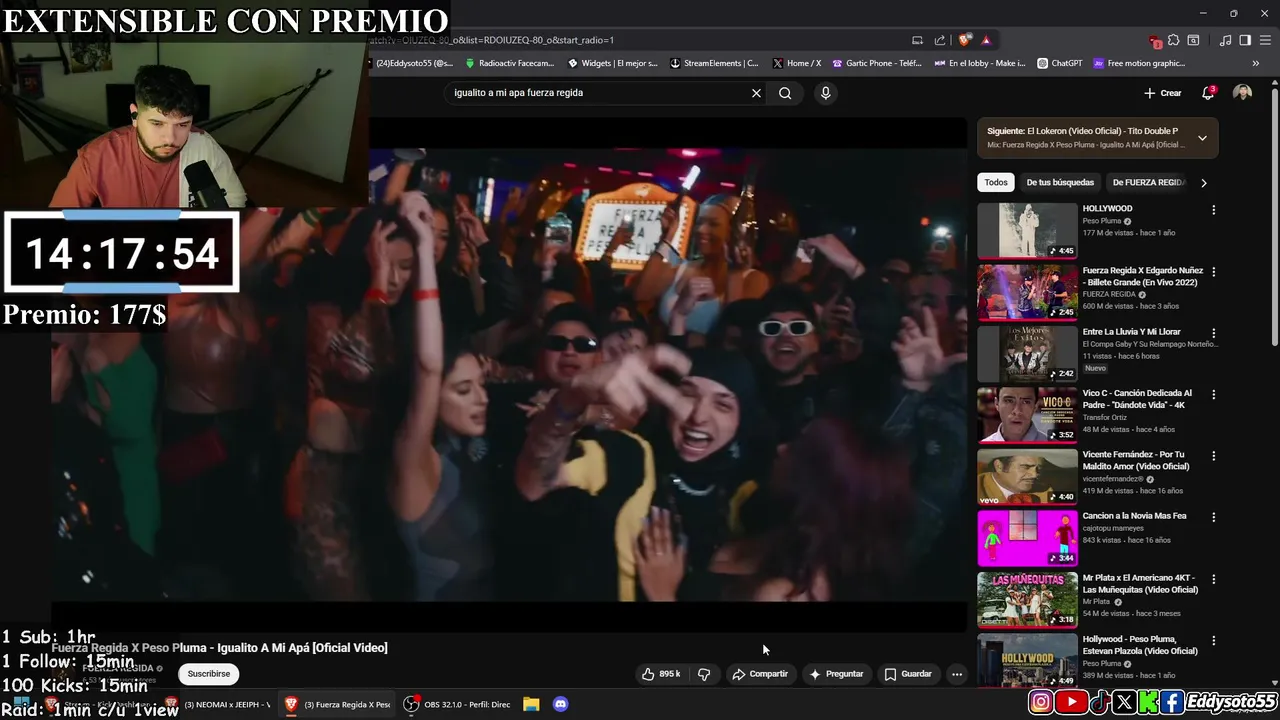This screenshot has width=1280, height=720.
Task: Open En el lobby - Make it bookmark
Action: pos(980,63)
